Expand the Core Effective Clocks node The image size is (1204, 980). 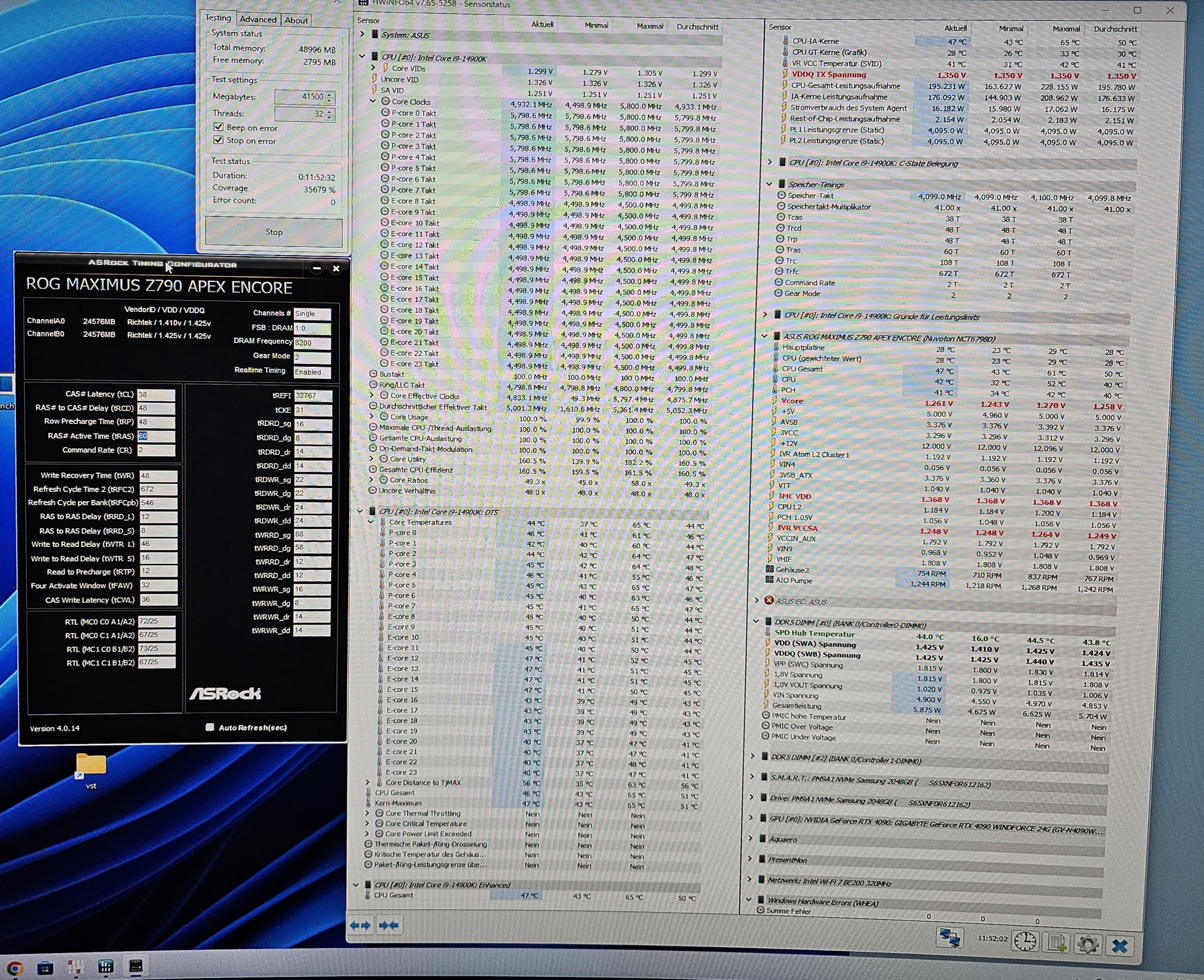pyautogui.click(x=371, y=395)
